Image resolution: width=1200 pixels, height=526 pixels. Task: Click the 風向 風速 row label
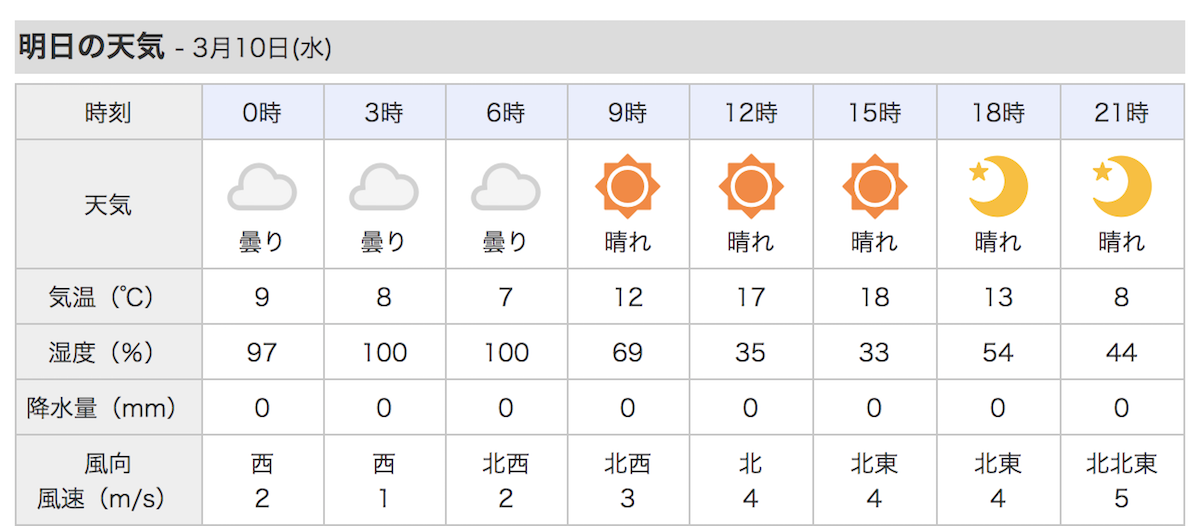click(108, 480)
